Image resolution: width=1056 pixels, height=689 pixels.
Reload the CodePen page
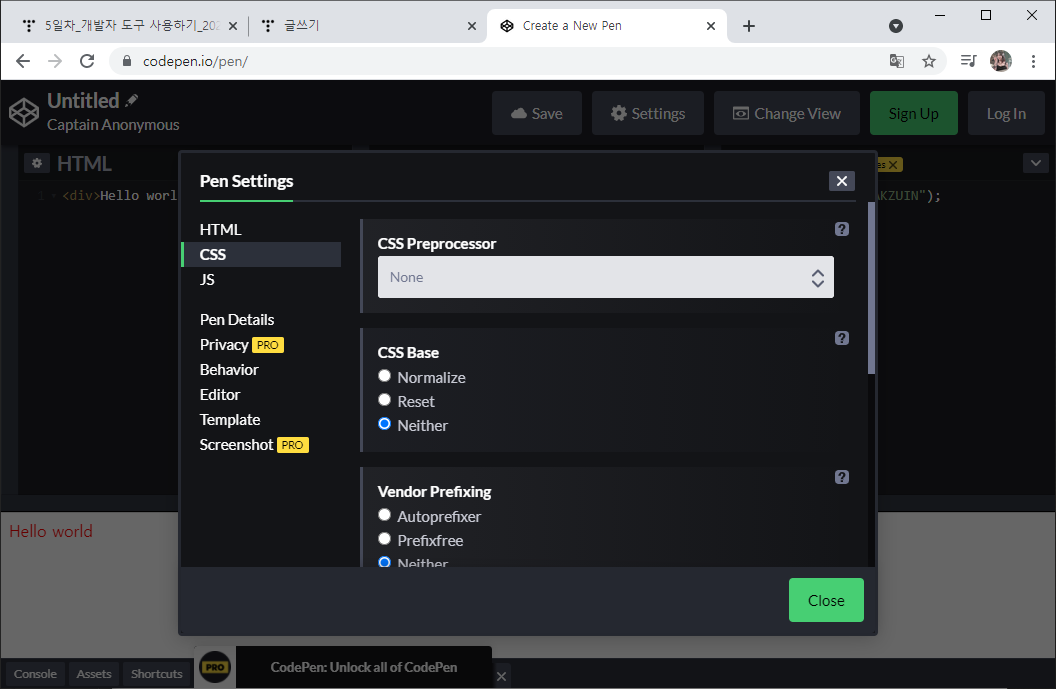tap(87, 61)
